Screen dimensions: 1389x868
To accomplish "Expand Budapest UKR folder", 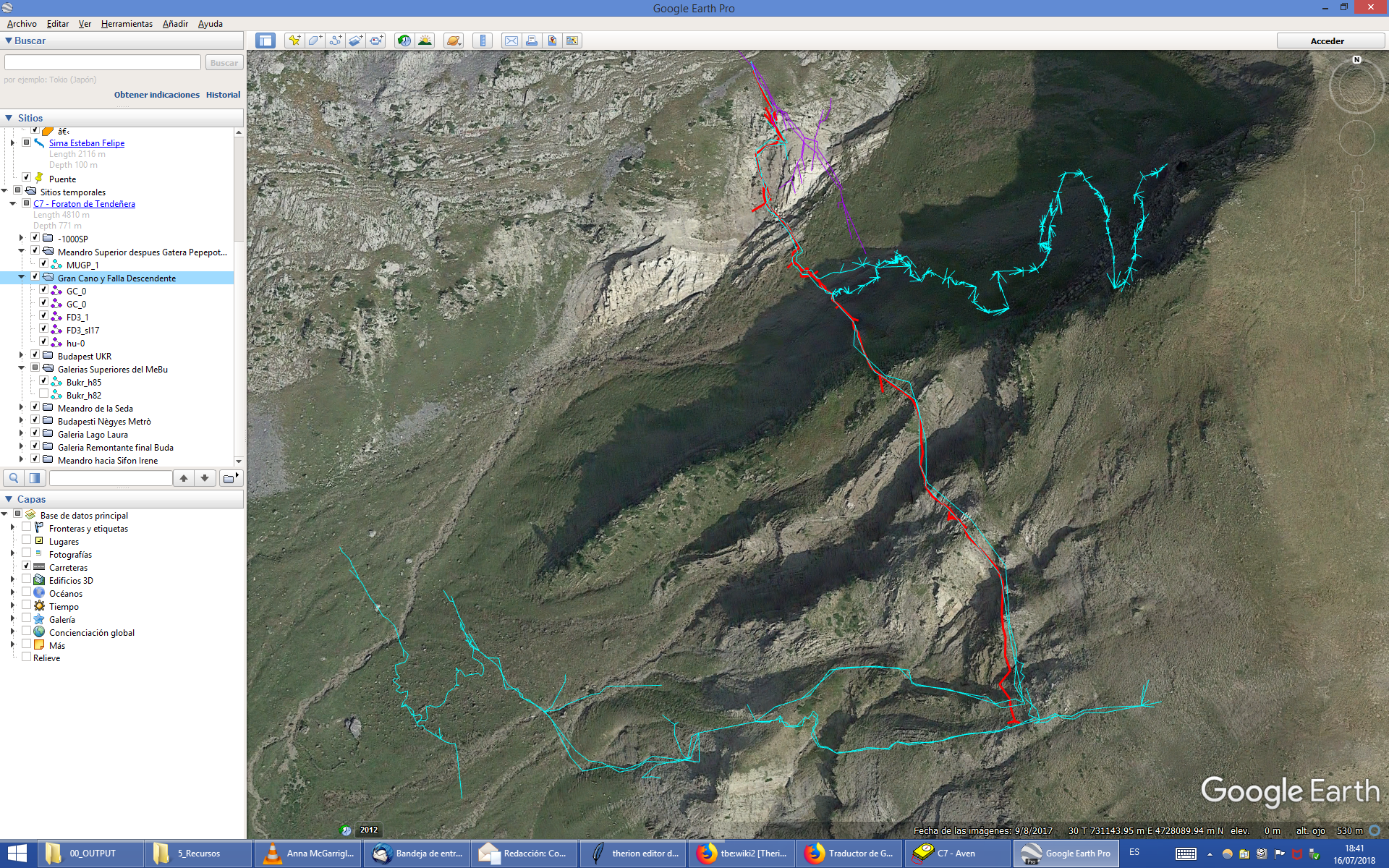I will pos(21,355).
